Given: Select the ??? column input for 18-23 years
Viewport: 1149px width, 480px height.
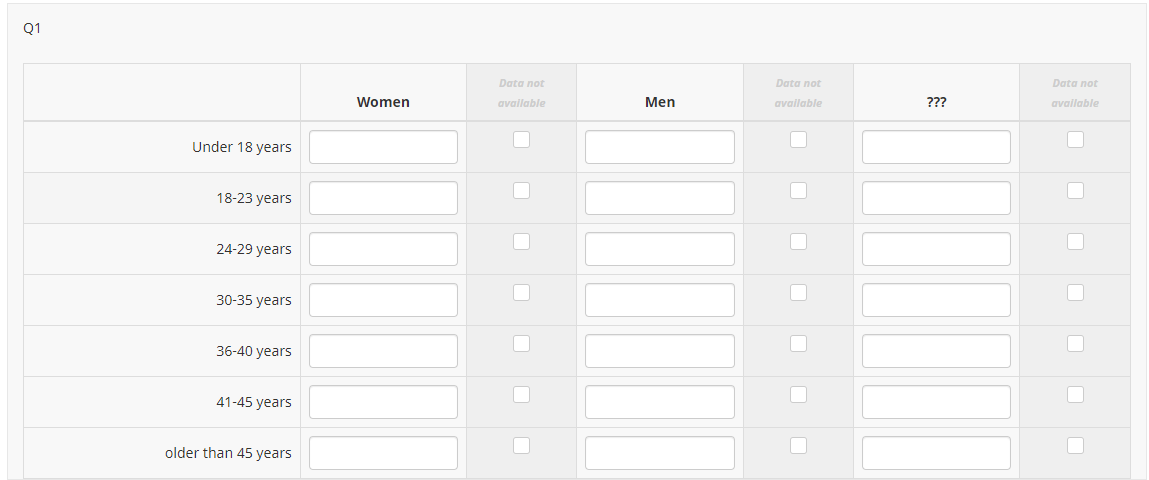Looking at the screenshot, I should (936, 198).
